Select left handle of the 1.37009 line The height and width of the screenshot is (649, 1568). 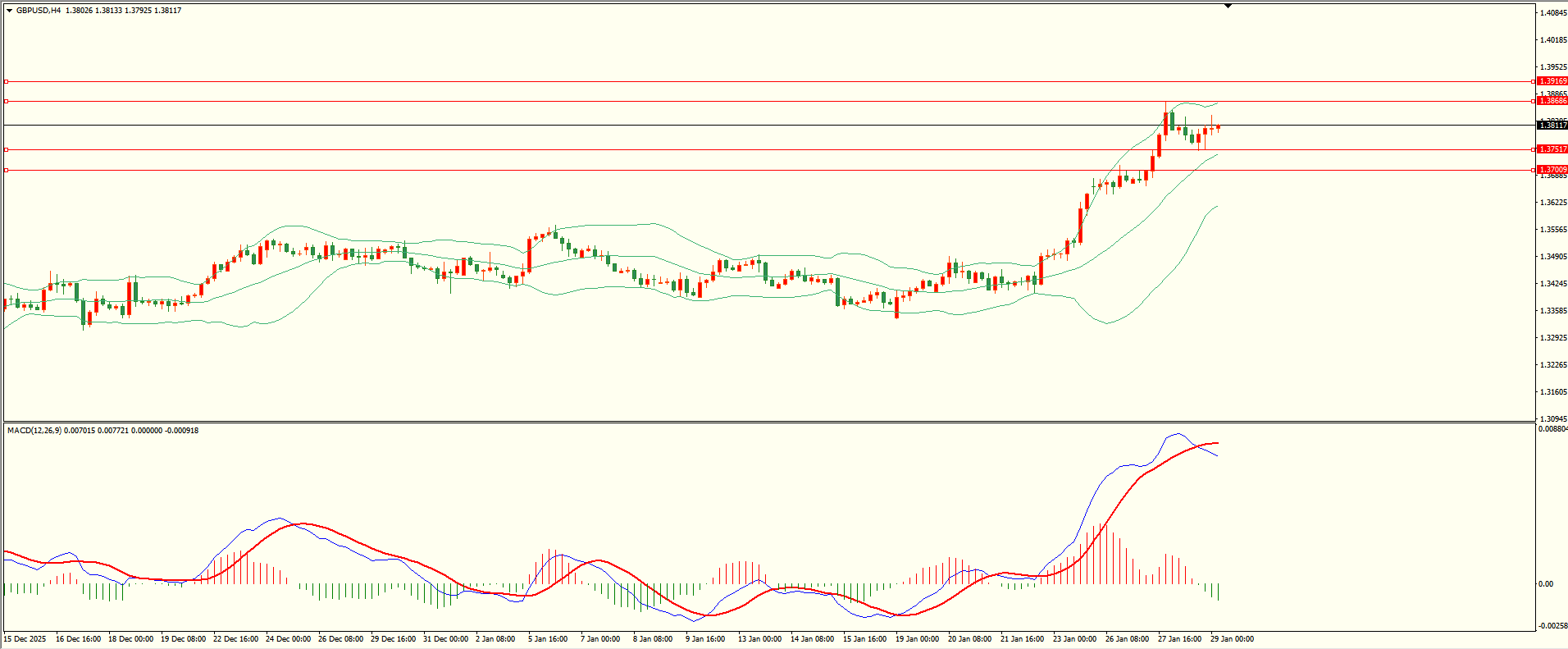(7, 170)
